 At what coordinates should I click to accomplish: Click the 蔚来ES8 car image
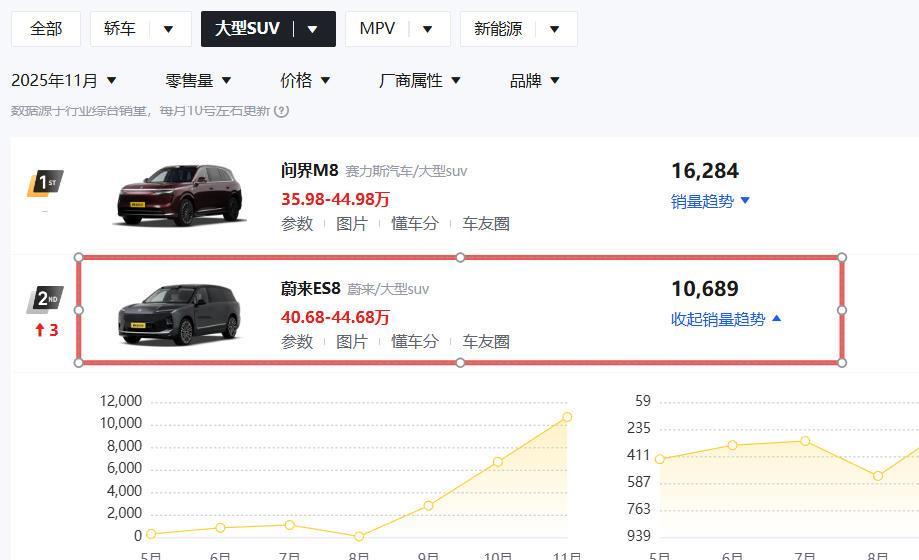point(180,312)
